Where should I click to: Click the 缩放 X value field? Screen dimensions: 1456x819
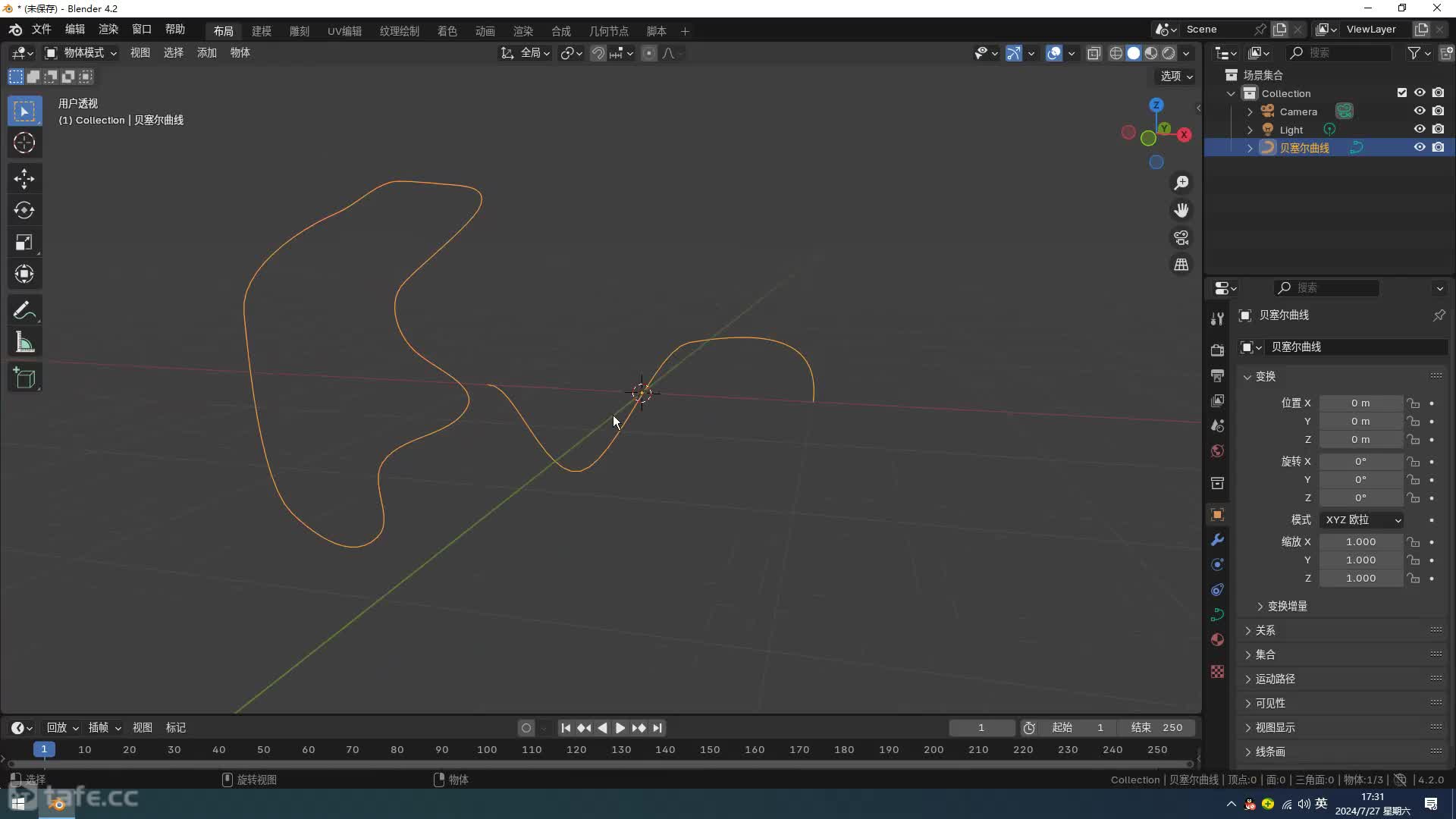pyautogui.click(x=1361, y=542)
